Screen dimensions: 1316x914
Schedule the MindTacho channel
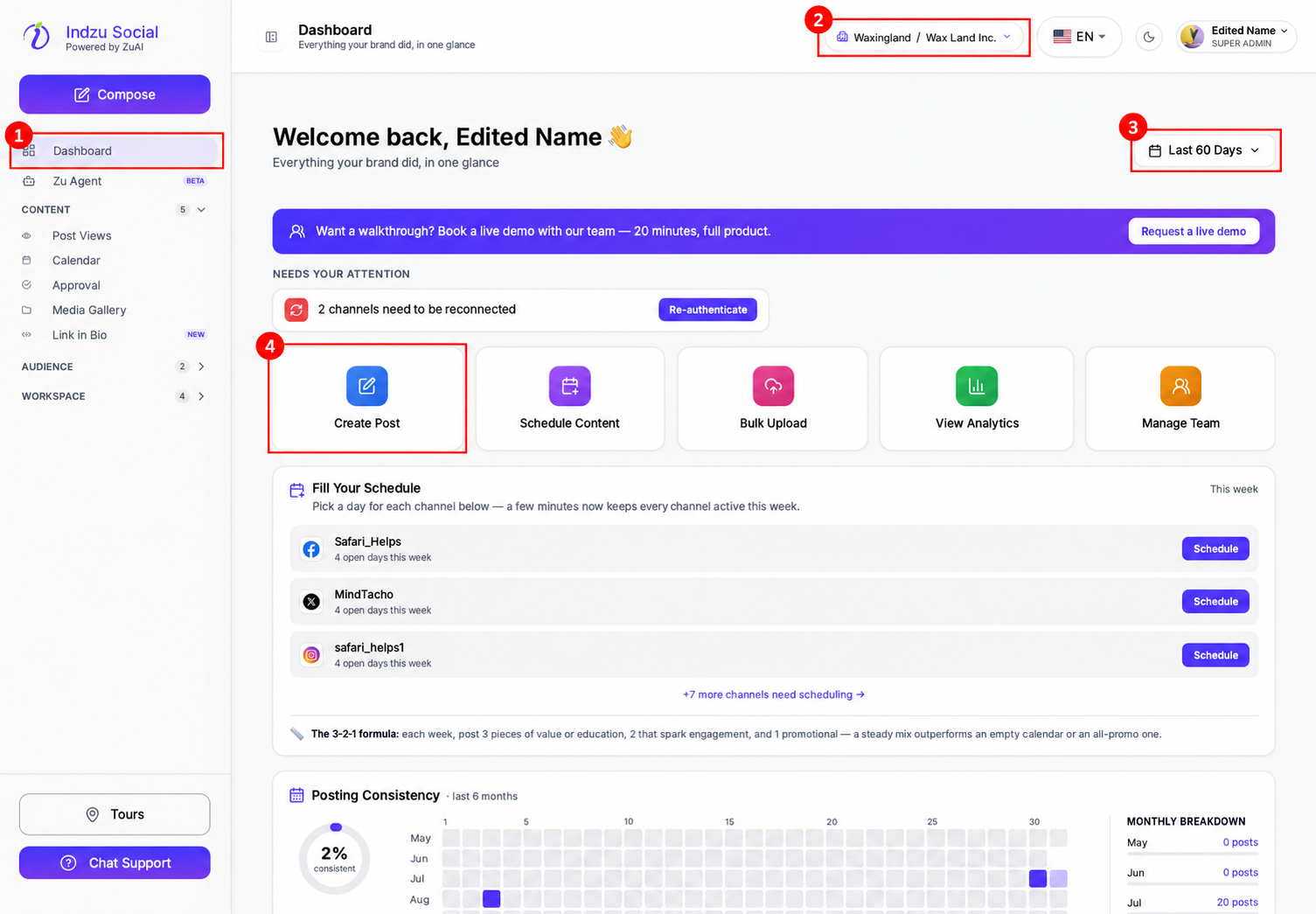(1215, 602)
